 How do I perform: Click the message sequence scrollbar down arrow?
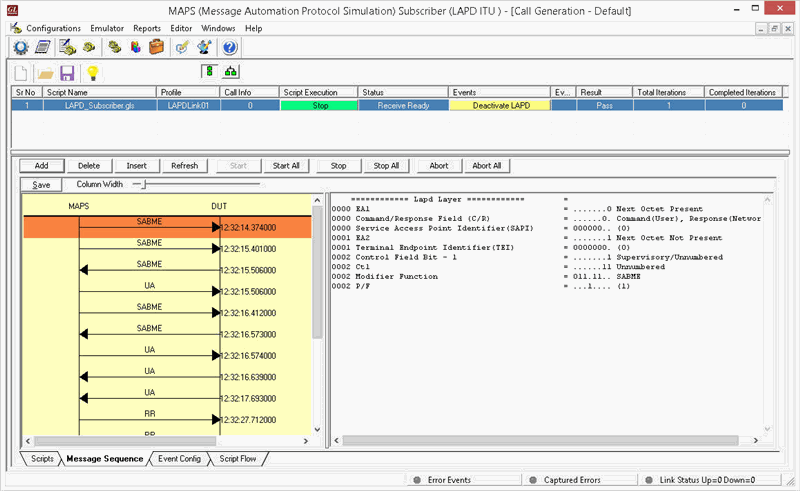coord(317,429)
